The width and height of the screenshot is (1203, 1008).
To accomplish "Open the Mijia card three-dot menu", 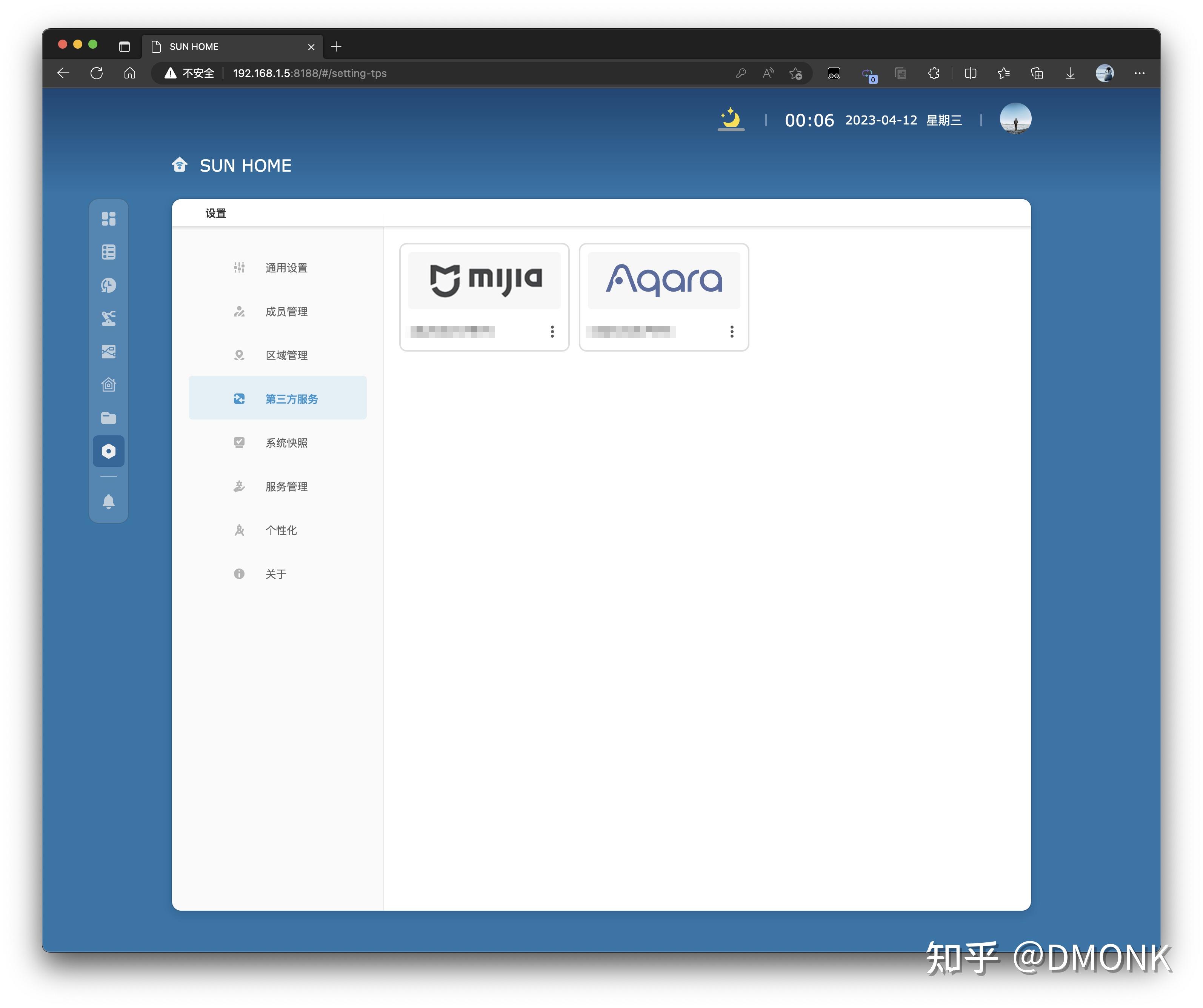I will click(552, 332).
